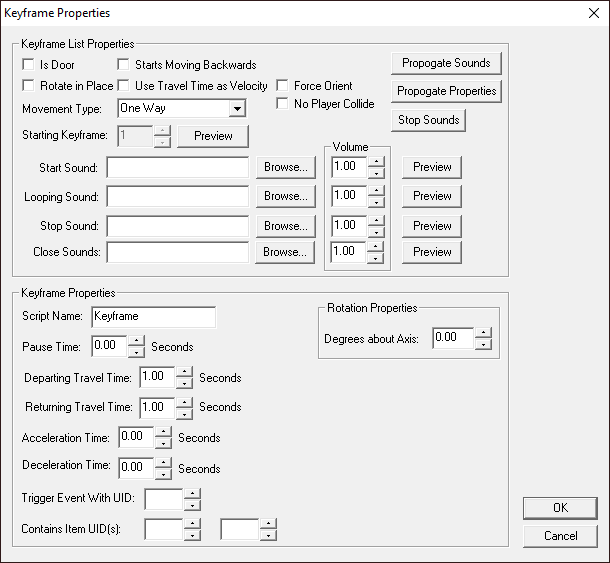Increase Acceleration Time with up arrow

[x=163, y=432]
